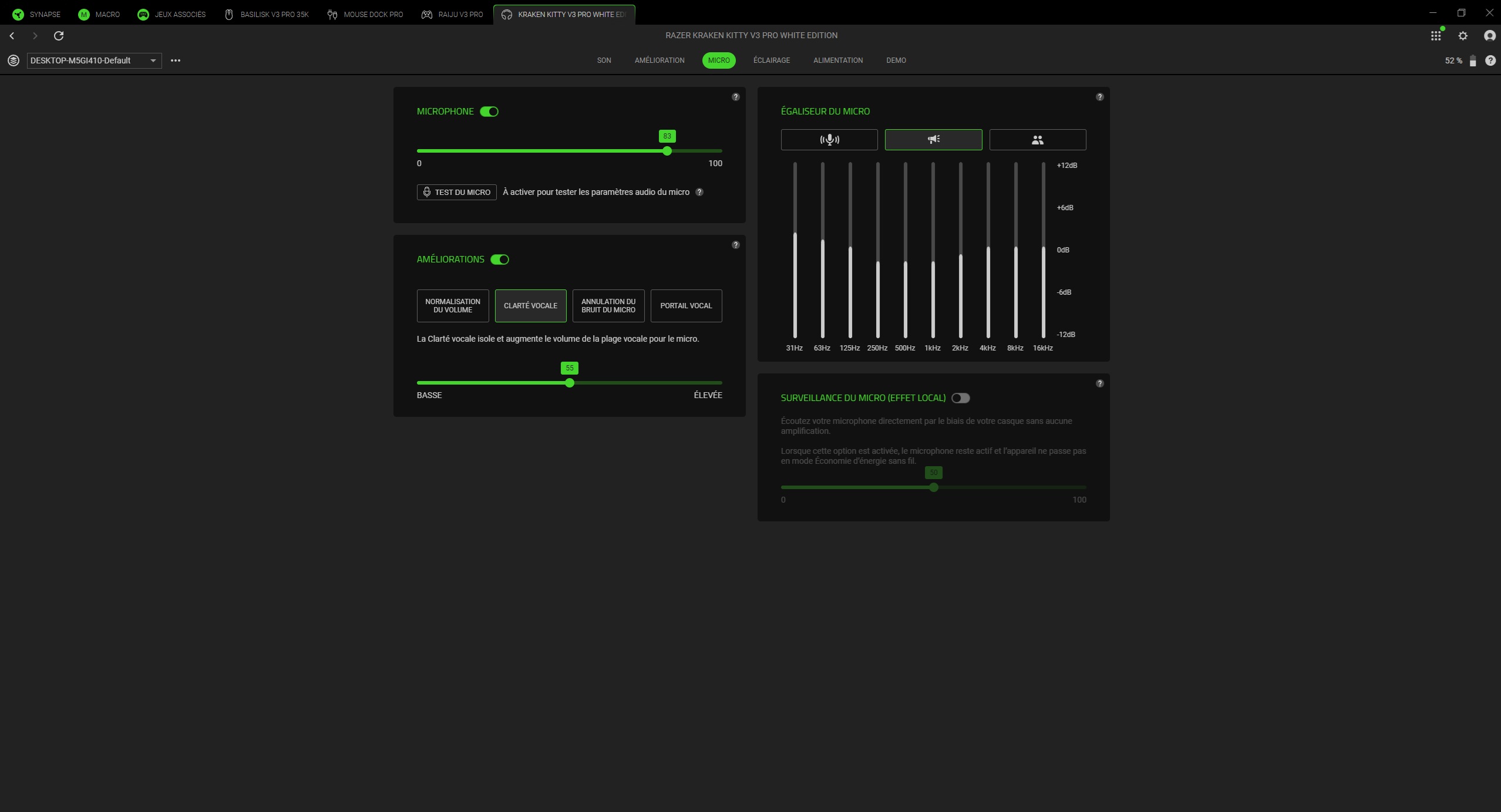Select the megaphone EQ preset icon
This screenshot has height=812, width=1501.
point(933,140)
